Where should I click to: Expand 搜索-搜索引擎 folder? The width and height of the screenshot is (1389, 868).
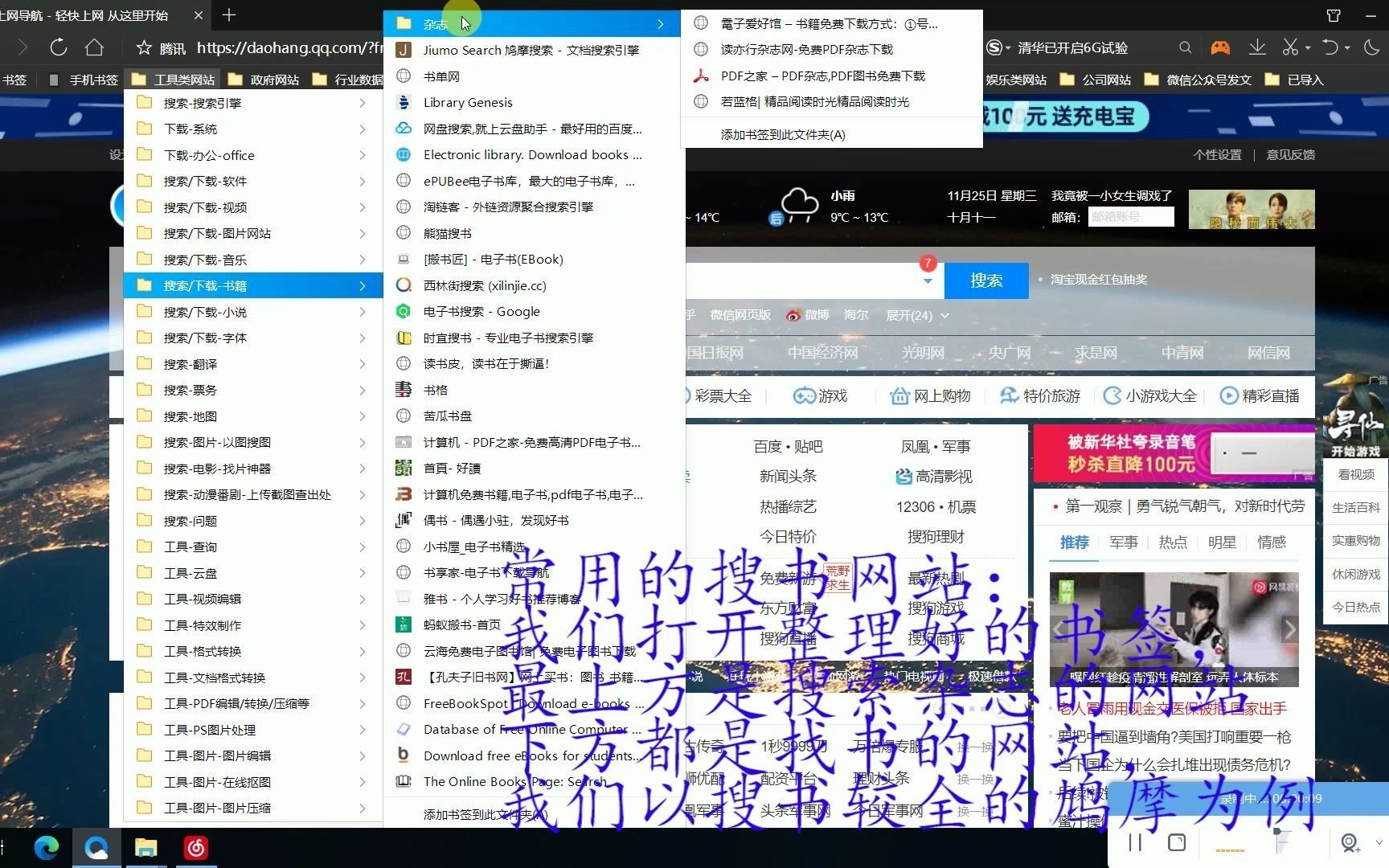pyautogui.click(x=252, y=103)
